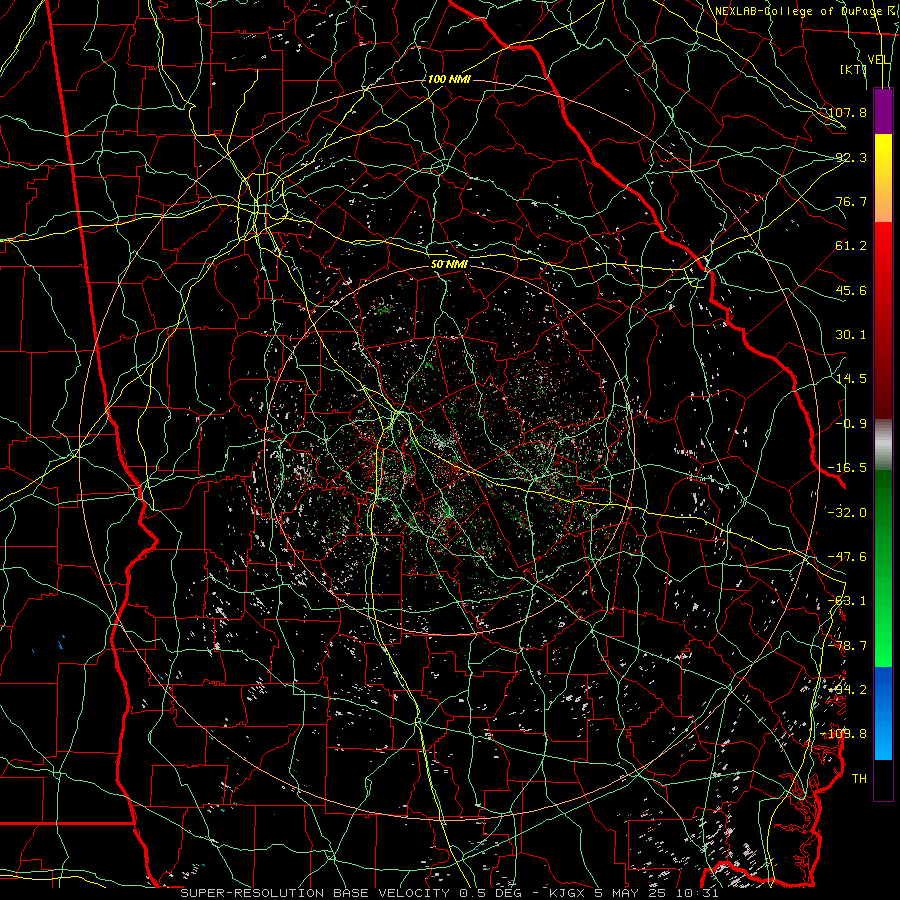Viewport: 900px width, 900px height.
Task: Click the 100 NMI range ring label
Action: 449,79
